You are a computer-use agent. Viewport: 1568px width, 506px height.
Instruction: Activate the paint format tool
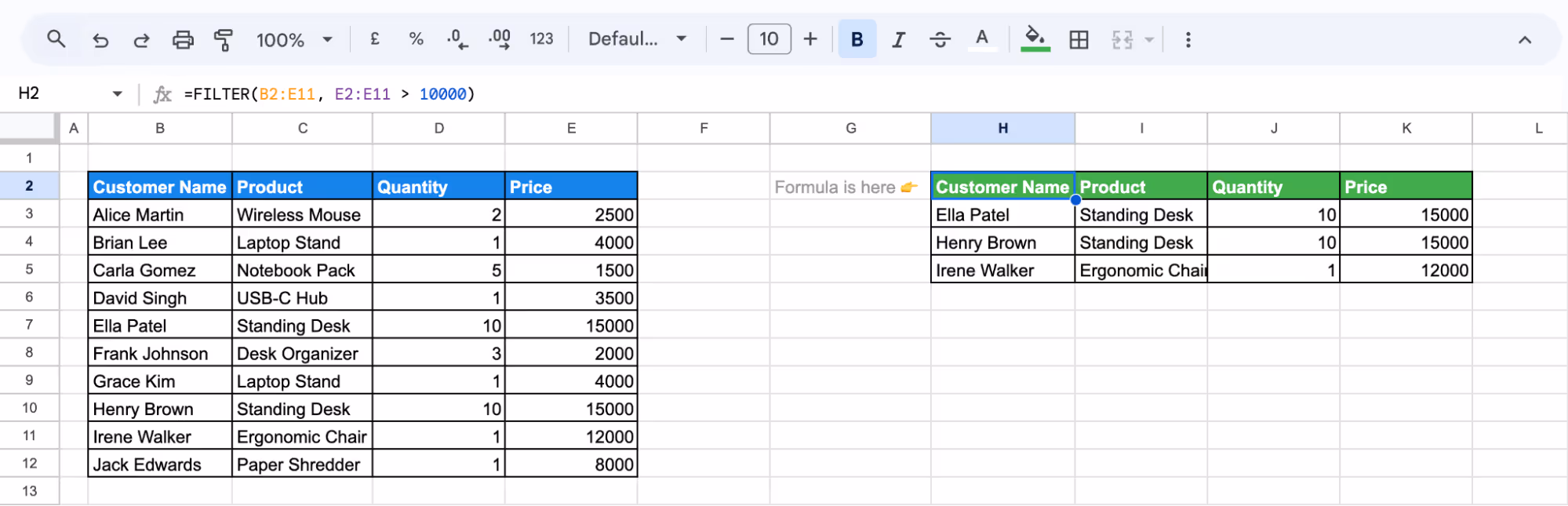pos(224,39)
